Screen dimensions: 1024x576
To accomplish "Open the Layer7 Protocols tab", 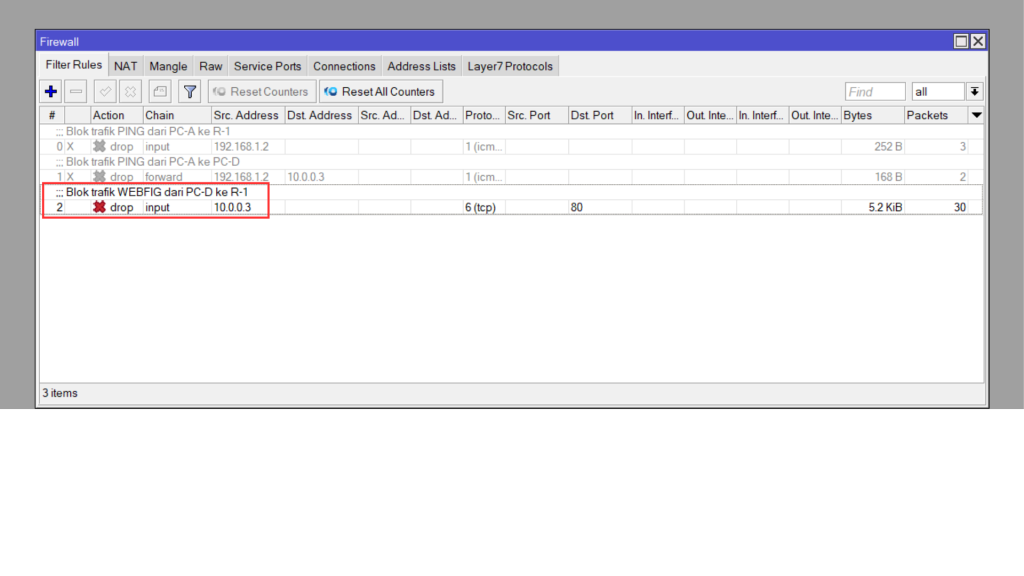I will [x=510, y=66].
